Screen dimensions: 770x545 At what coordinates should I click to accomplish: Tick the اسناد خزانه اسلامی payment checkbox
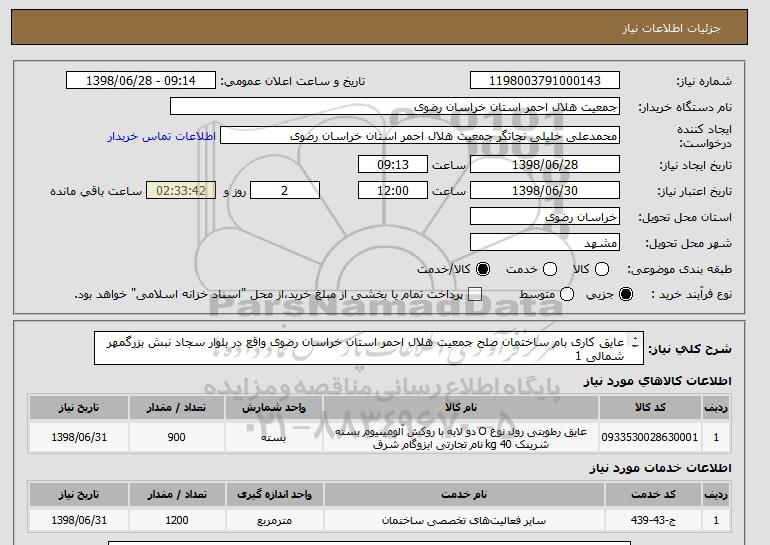pos(475,294)
